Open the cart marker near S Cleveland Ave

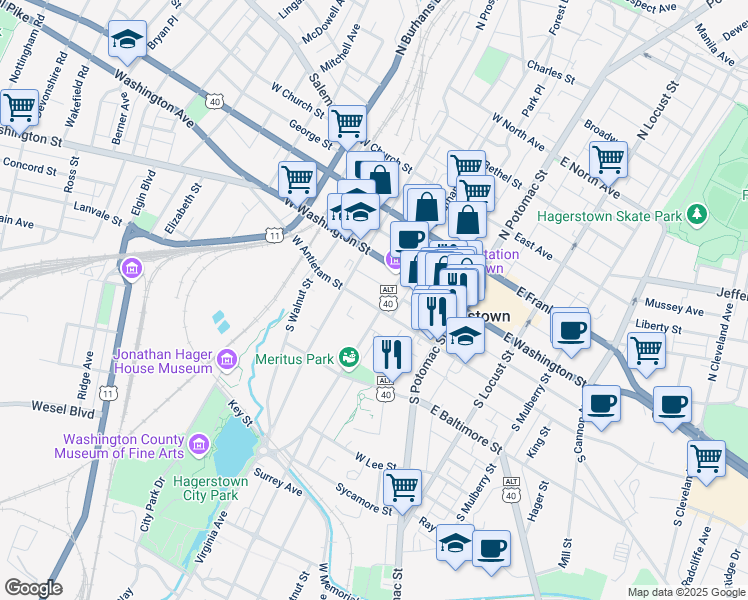(706, 462)
